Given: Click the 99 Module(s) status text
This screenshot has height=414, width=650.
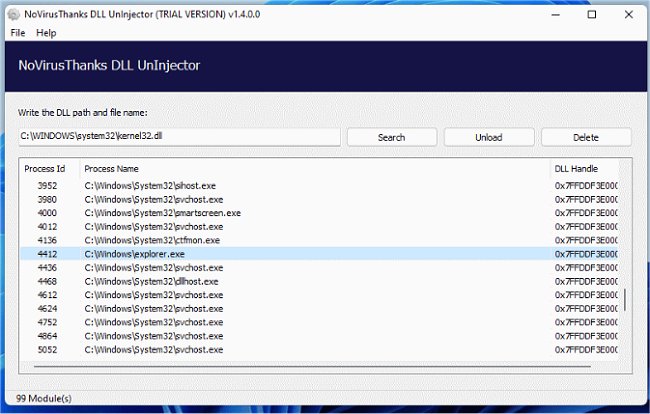Looking at the screenshot, I should pyautogui.click(x=44, y=399).
